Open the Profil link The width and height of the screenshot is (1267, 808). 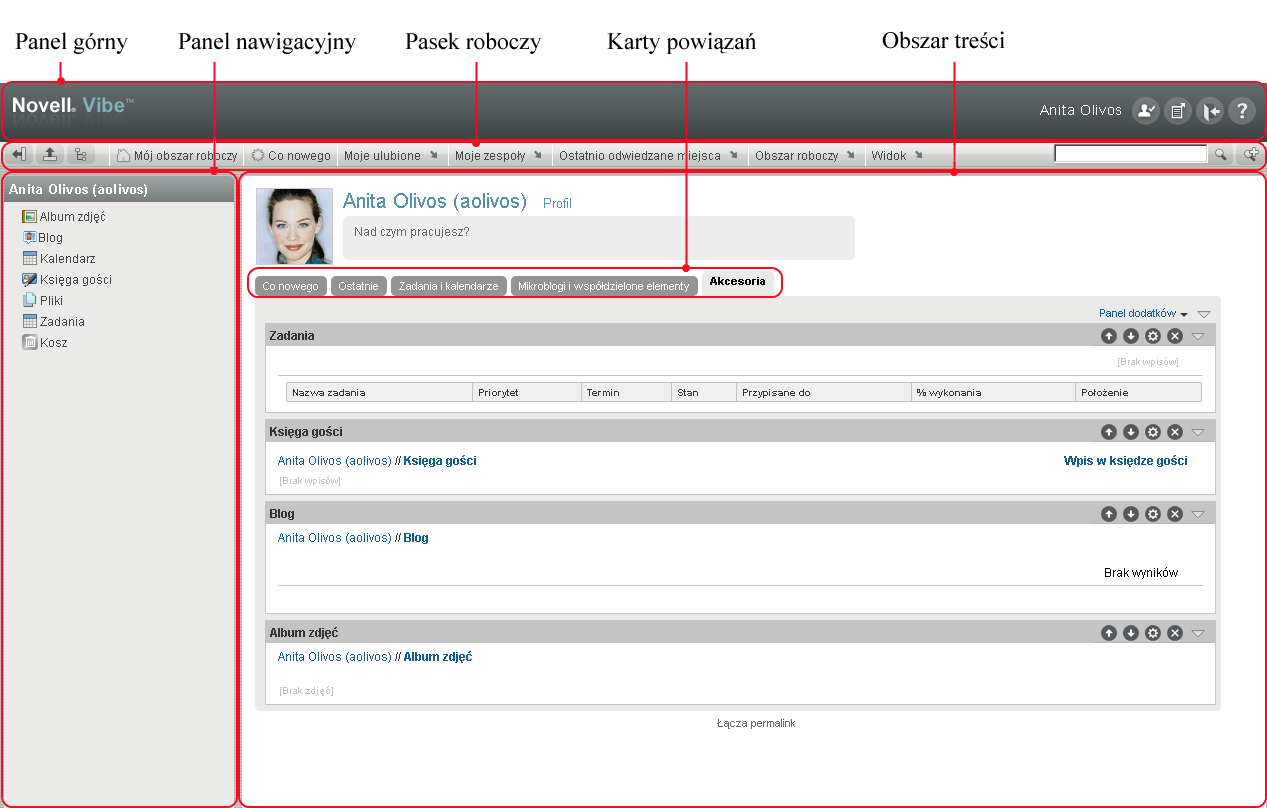[x=557, y=203]
